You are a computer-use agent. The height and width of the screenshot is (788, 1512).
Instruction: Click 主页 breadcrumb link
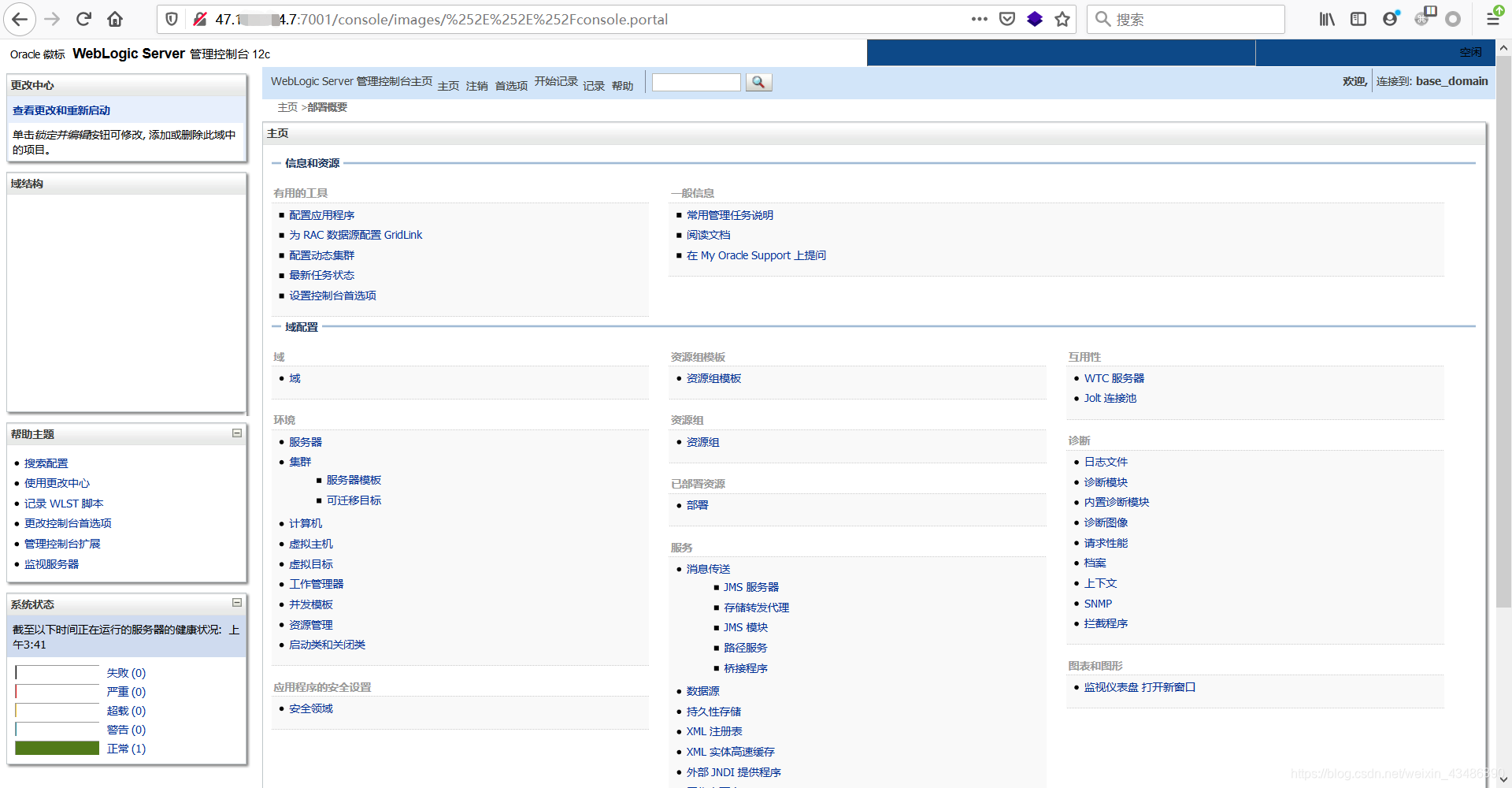[287, 107]
